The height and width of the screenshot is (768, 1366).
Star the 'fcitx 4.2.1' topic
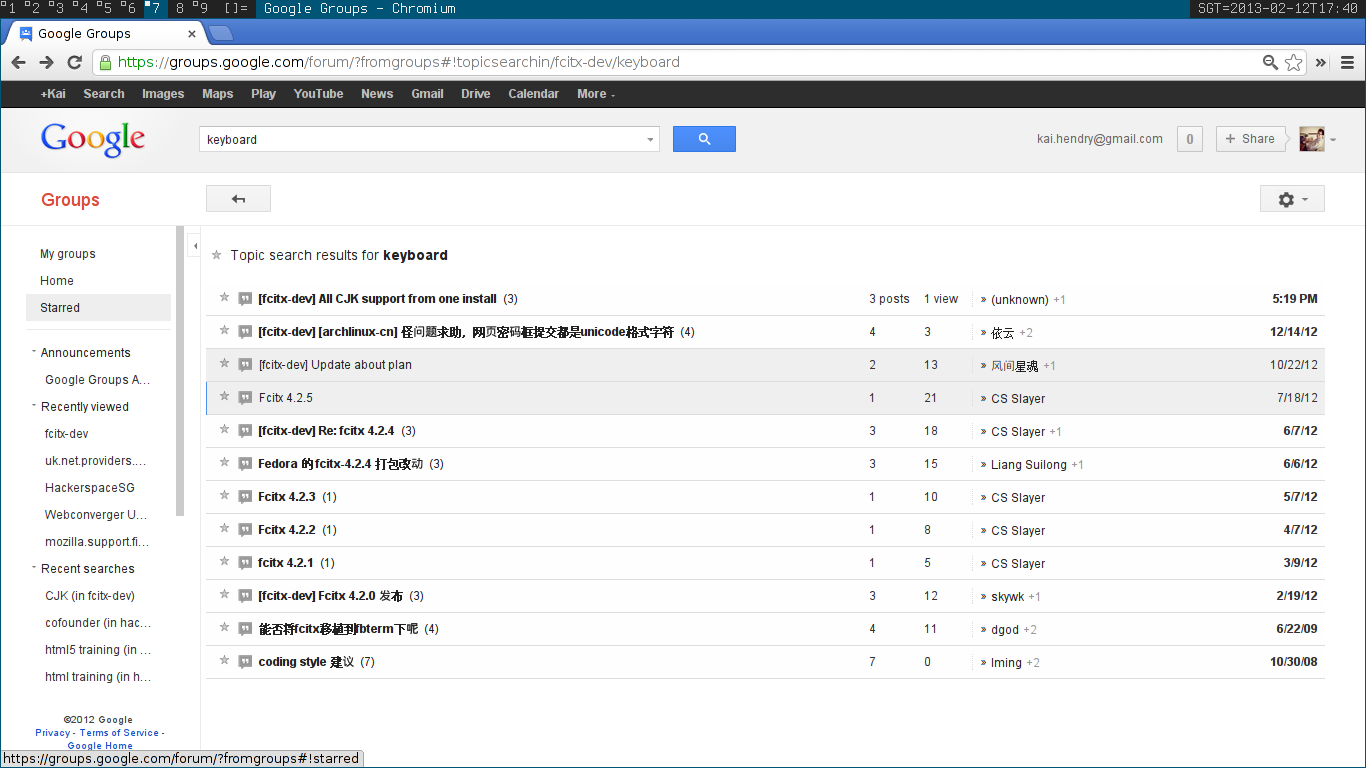click(224, 562)
